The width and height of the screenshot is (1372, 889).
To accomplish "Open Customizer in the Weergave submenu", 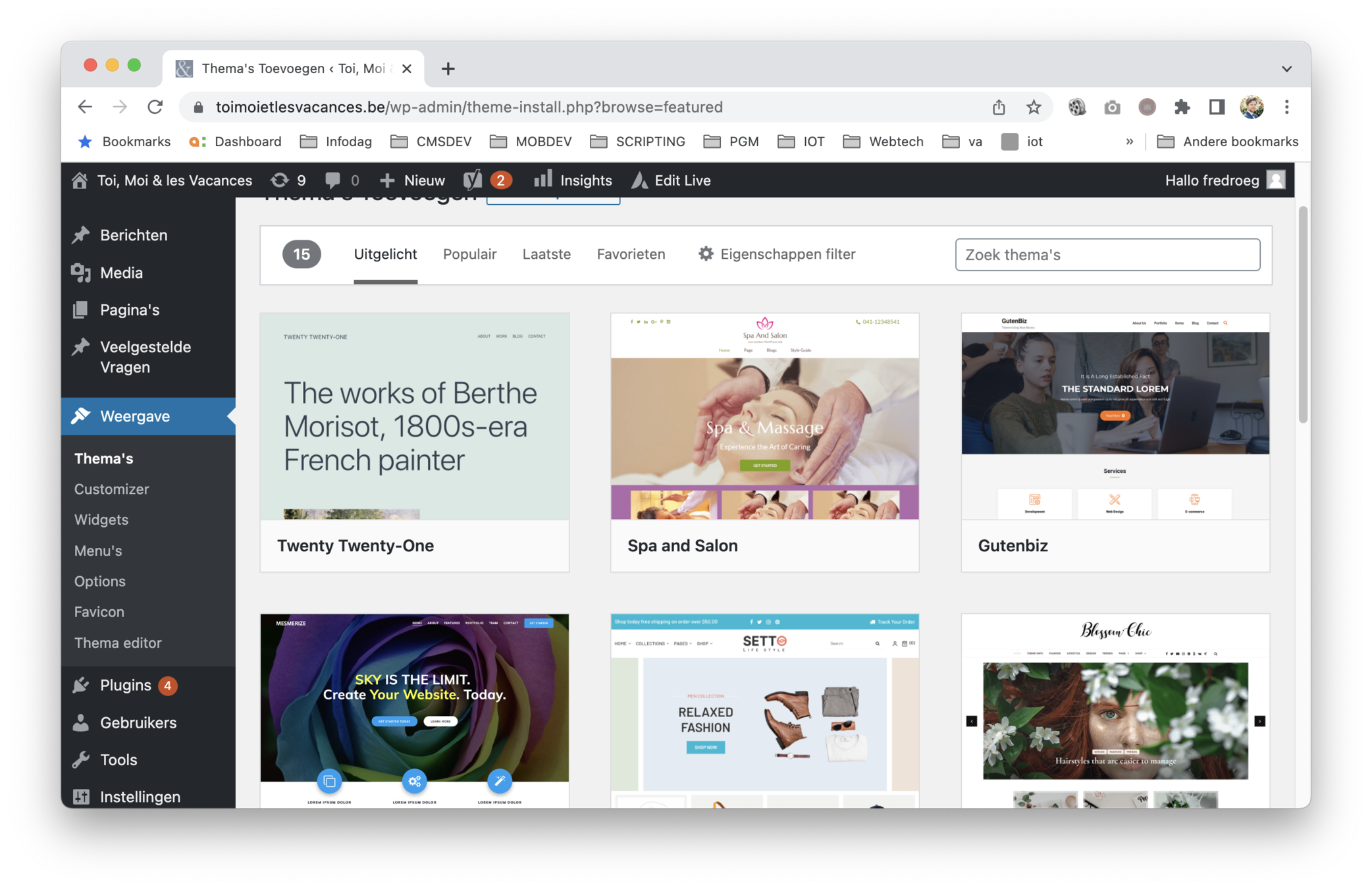I will click(x=111, y=489).
